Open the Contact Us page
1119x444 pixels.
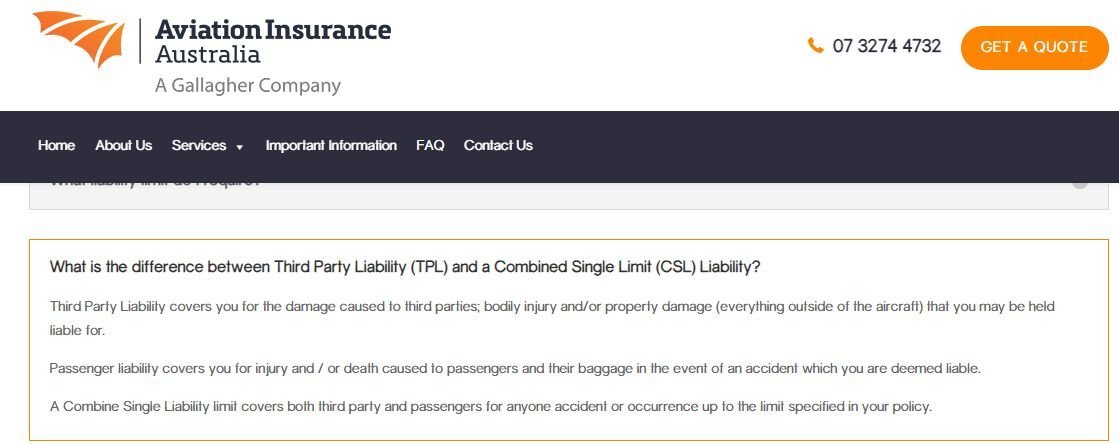click(498, 146)
